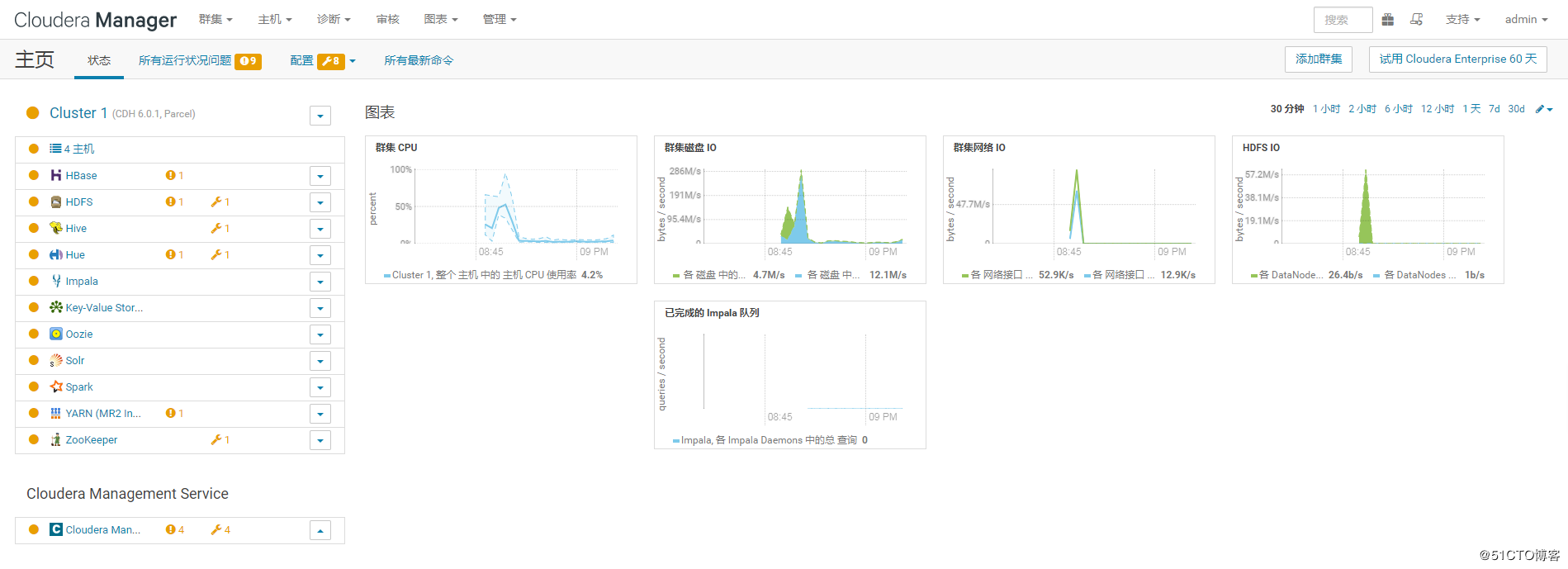Open ZooKeeper row actions dropdown

[320, 440]
